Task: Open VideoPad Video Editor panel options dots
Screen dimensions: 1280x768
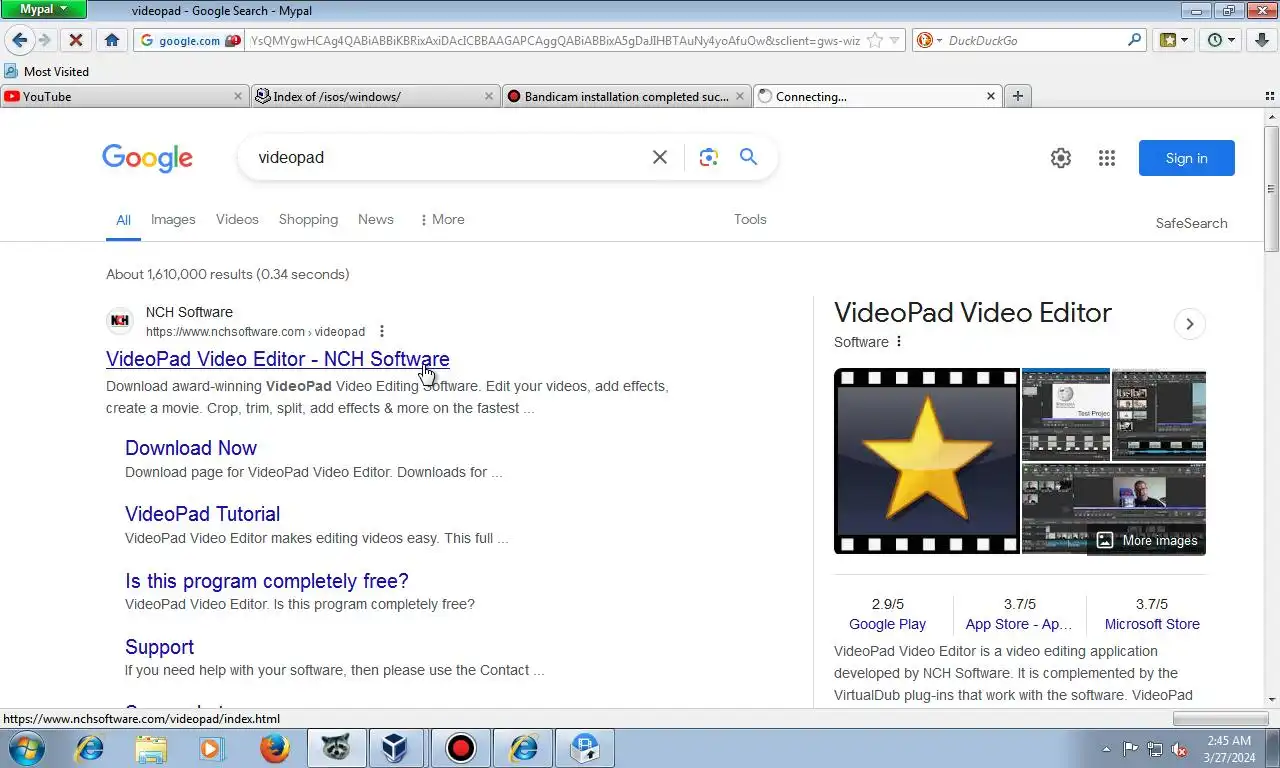Action: [x=898, y=342]
